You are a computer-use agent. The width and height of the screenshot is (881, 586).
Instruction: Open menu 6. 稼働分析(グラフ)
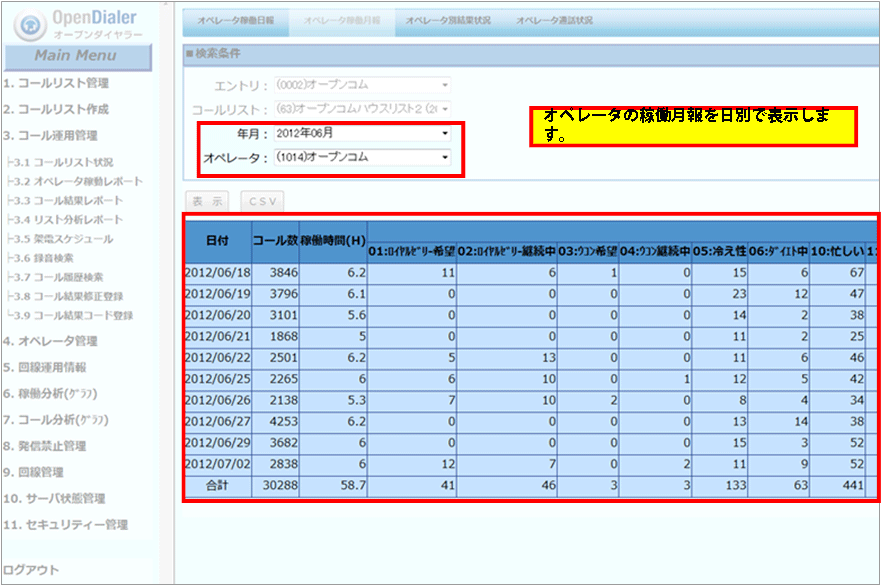point(50,394)
